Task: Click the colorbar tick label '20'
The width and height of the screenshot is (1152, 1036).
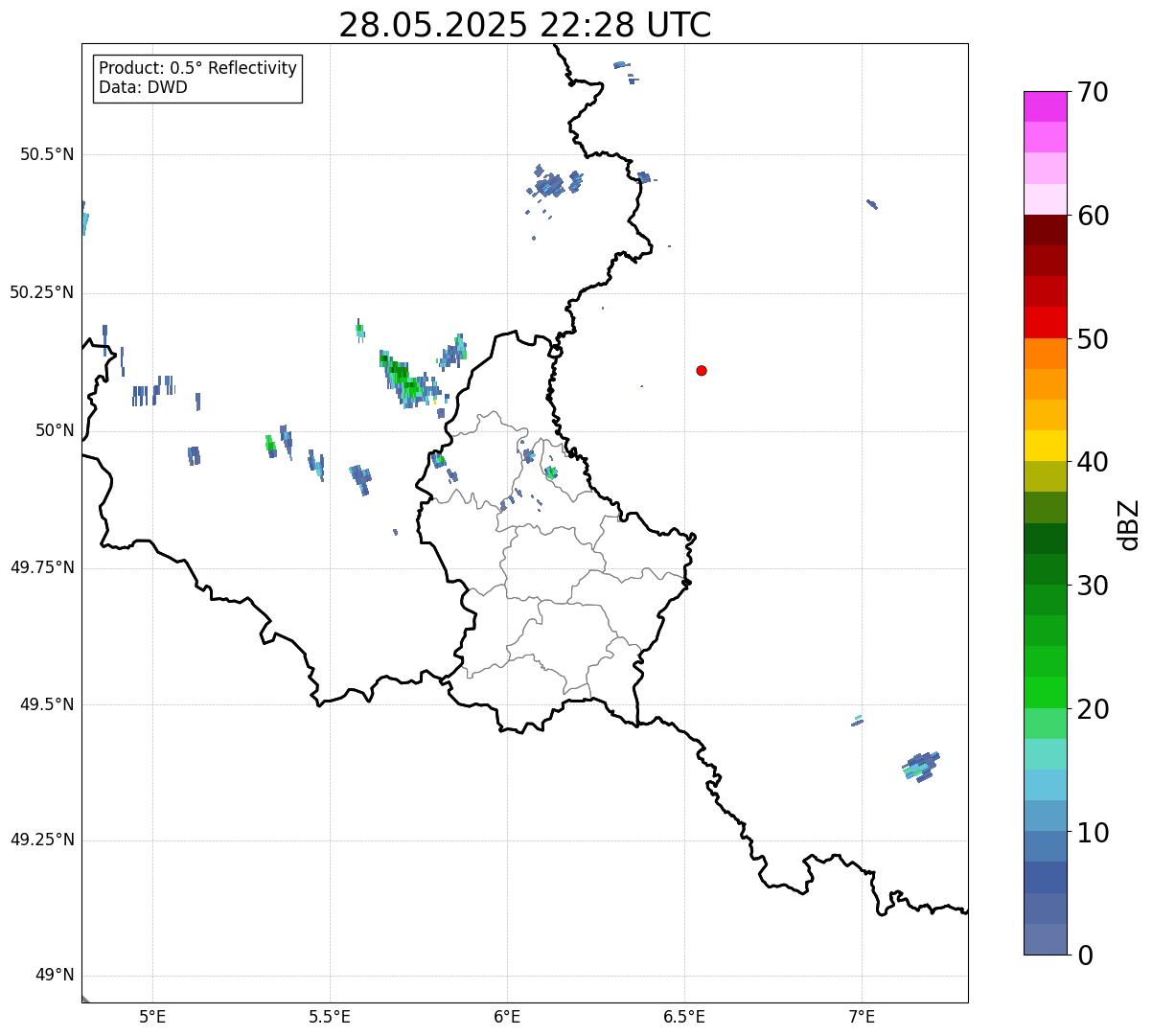Action: pos(1093,710)
